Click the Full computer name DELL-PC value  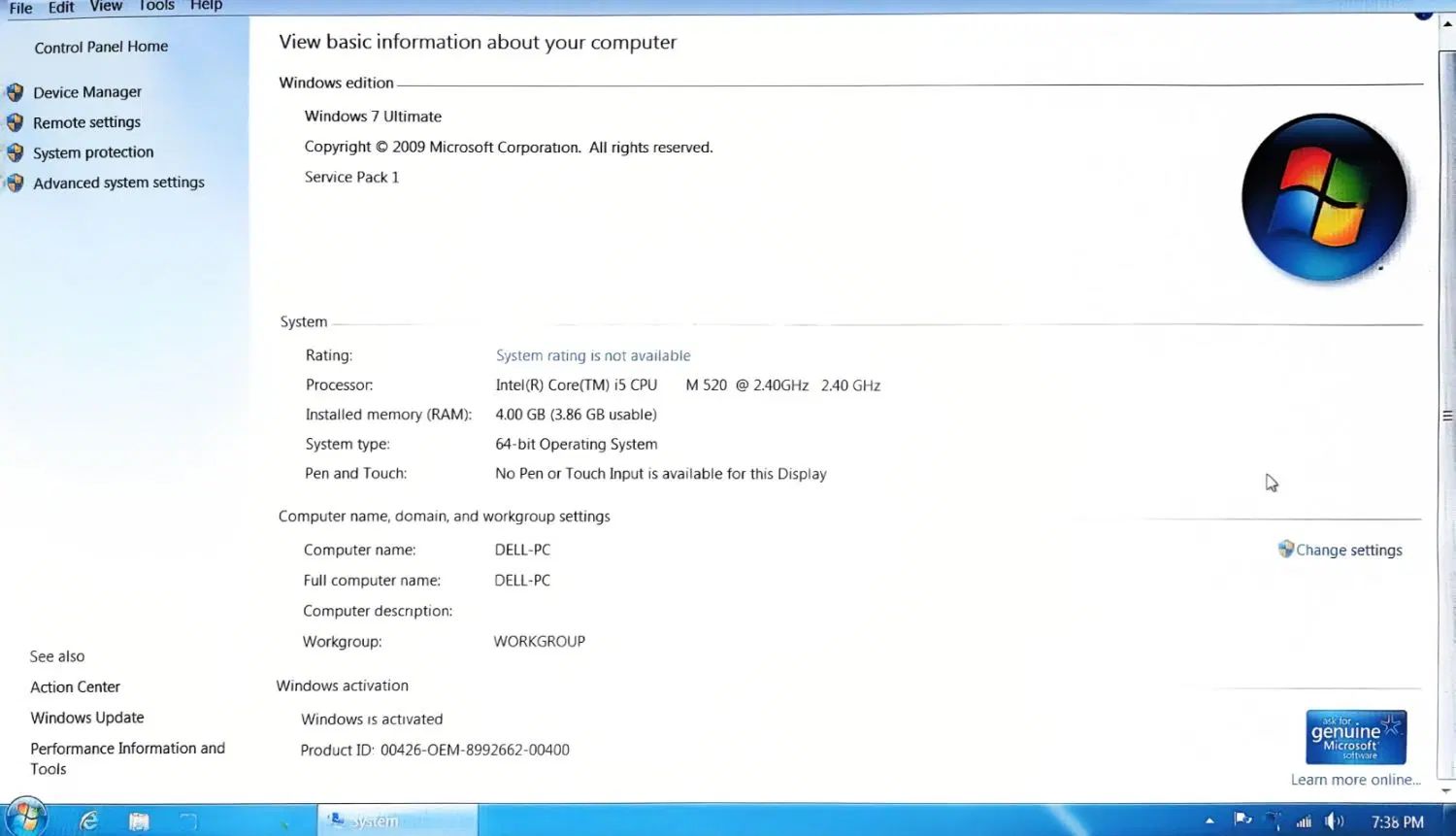522,581
